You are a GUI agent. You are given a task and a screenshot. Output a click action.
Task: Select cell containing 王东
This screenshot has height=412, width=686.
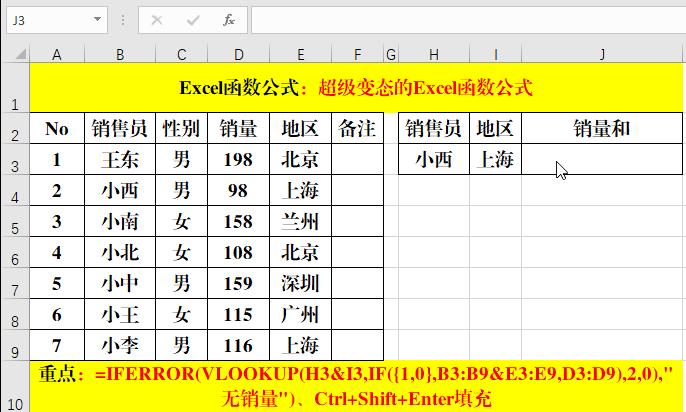point(120,159)
